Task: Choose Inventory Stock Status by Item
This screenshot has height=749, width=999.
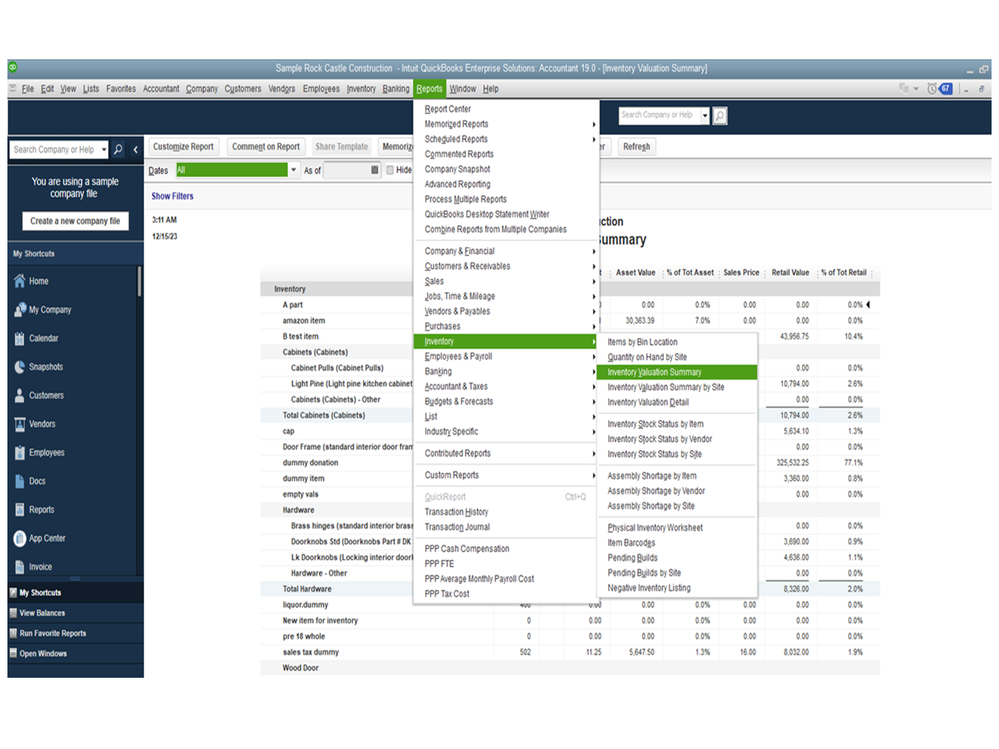Action: pos(677,424)
